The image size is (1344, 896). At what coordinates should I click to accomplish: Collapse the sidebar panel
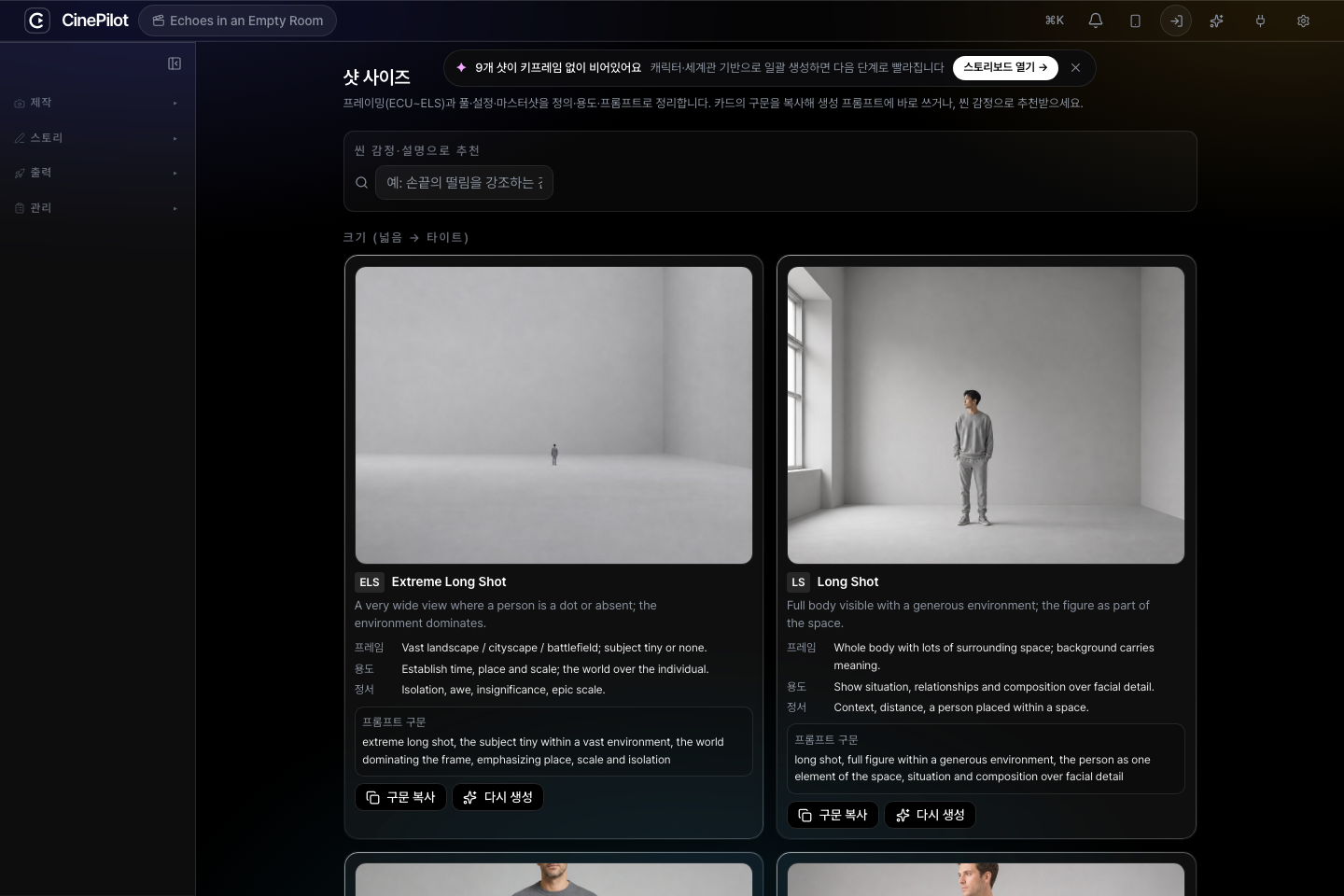coord(175,63)
